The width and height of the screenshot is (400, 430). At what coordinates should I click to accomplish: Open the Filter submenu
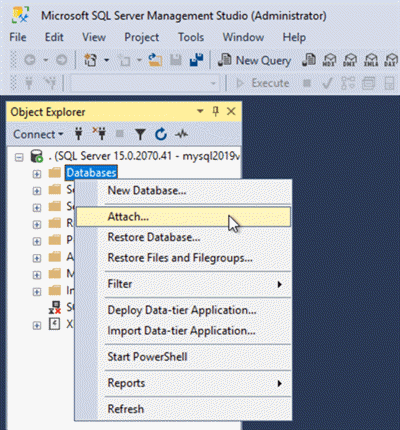(183, 284)
